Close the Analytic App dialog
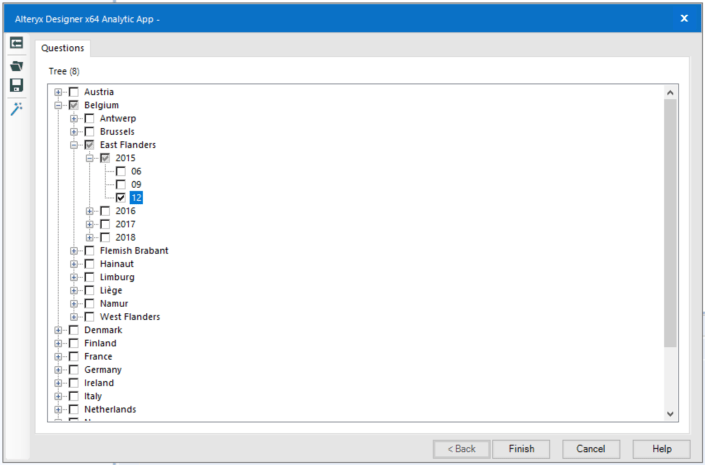The width and height of the screenshot is (705, 465). pos(684,18)
